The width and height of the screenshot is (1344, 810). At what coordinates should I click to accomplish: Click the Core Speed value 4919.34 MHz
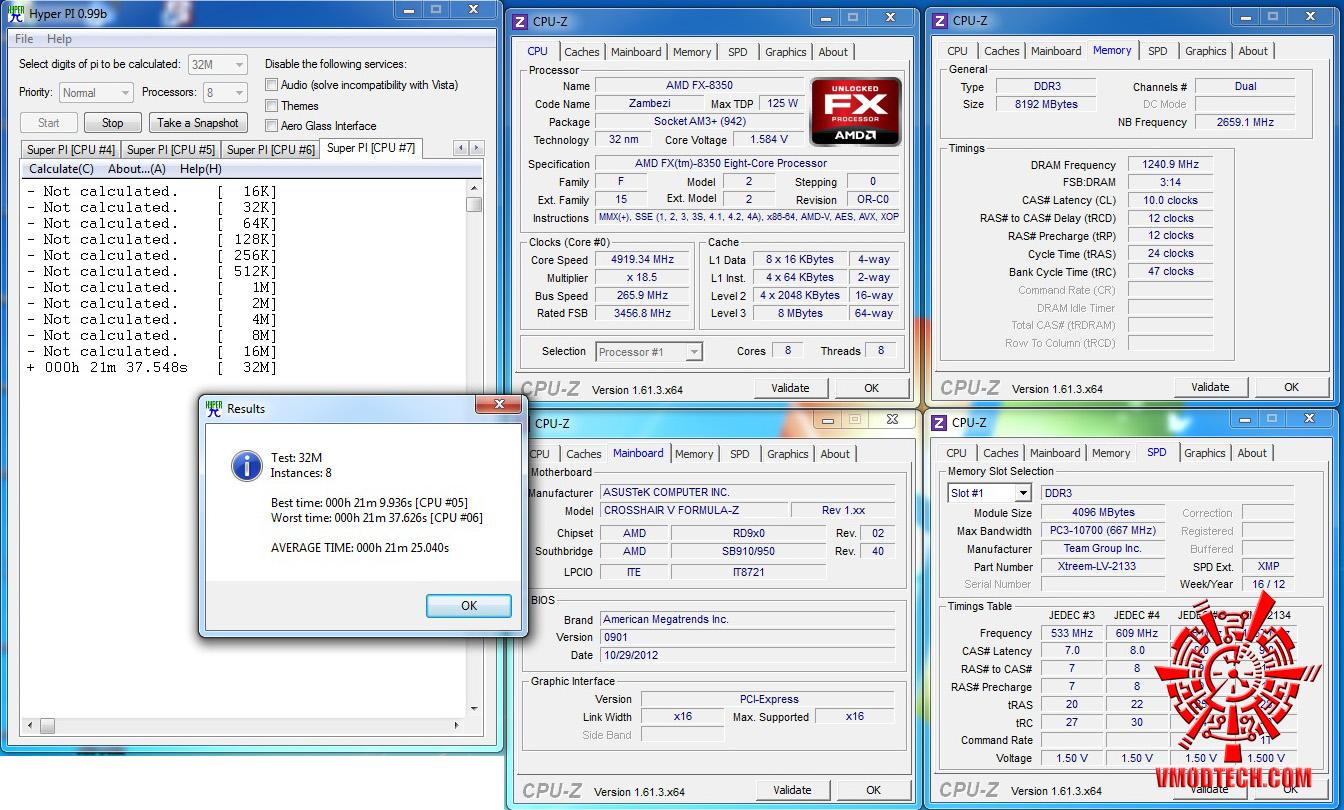tap(642, 259)
